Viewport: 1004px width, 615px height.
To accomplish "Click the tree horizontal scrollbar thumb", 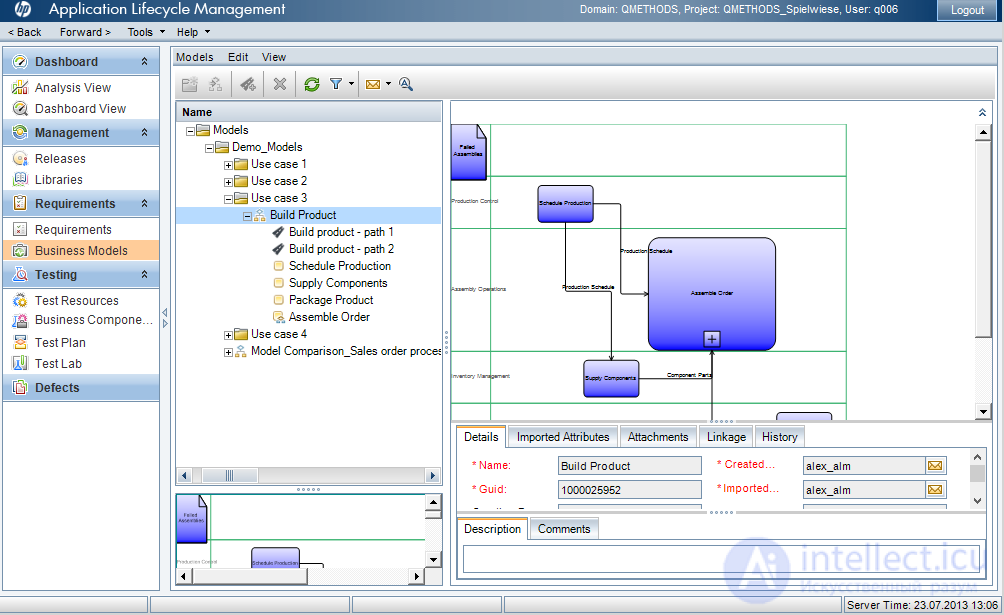I will pos(230,475).
